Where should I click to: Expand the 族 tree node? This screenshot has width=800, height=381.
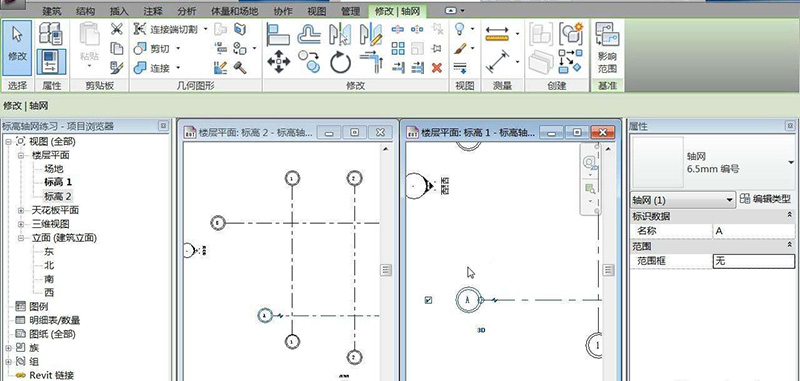point(8,348)
